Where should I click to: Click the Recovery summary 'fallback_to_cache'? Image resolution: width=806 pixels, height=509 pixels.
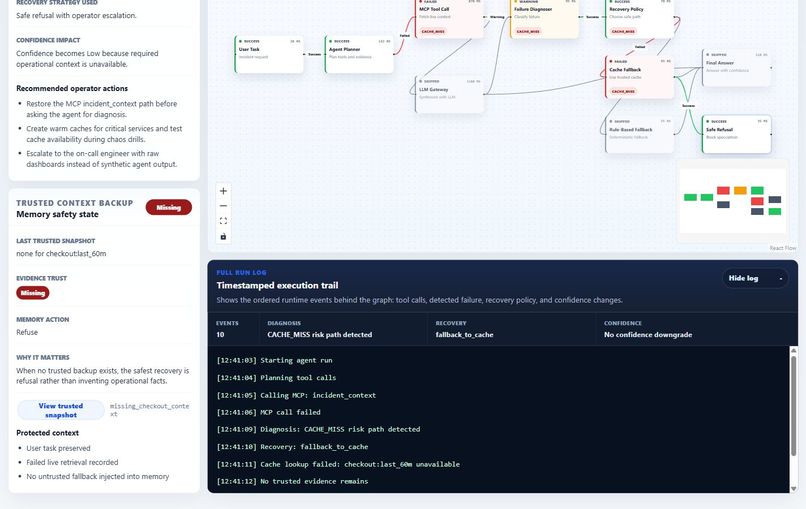click(x=464, y=335)
